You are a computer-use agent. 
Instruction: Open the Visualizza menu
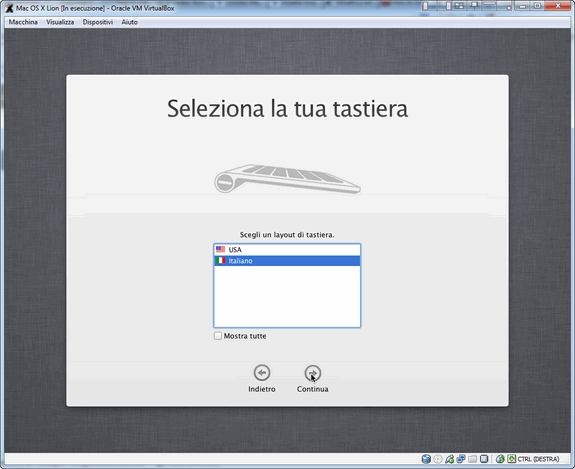(60, 22)
